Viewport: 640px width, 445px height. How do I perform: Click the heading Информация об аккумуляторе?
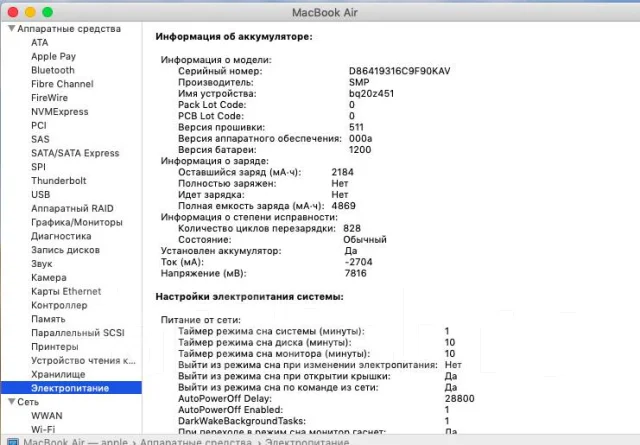point(234,37)
